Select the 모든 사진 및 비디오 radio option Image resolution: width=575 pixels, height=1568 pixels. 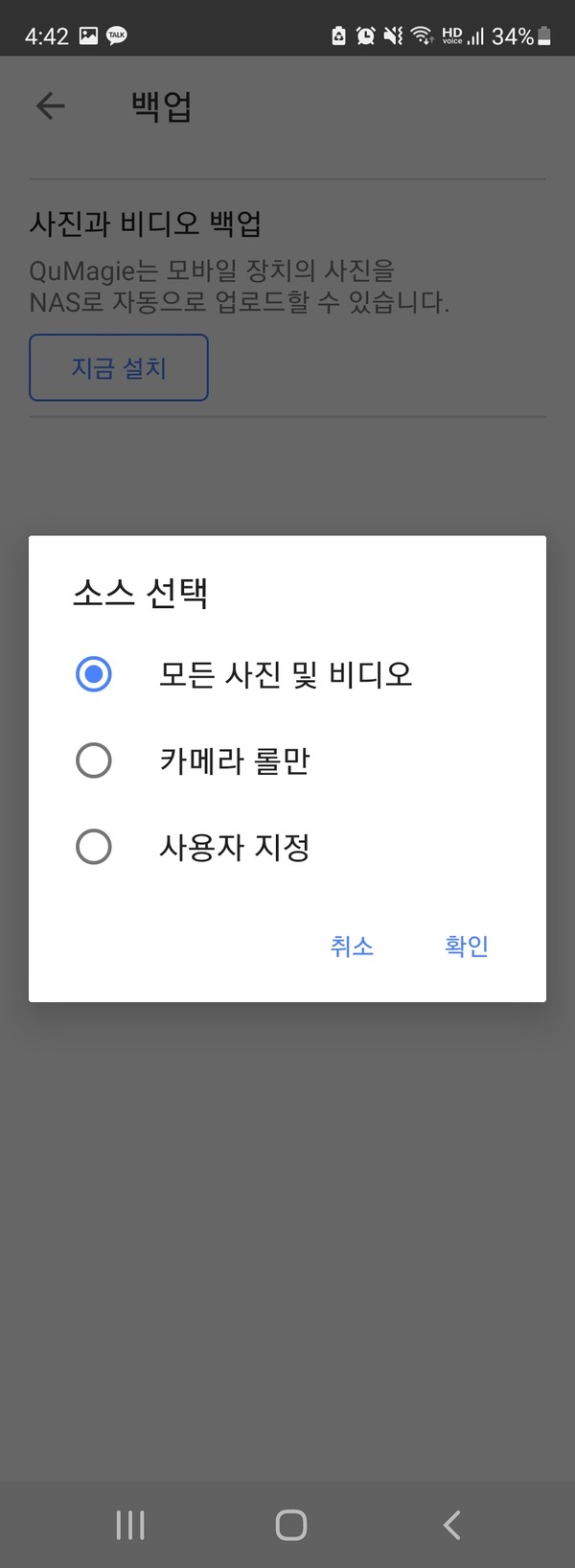[x=93, y=674]
